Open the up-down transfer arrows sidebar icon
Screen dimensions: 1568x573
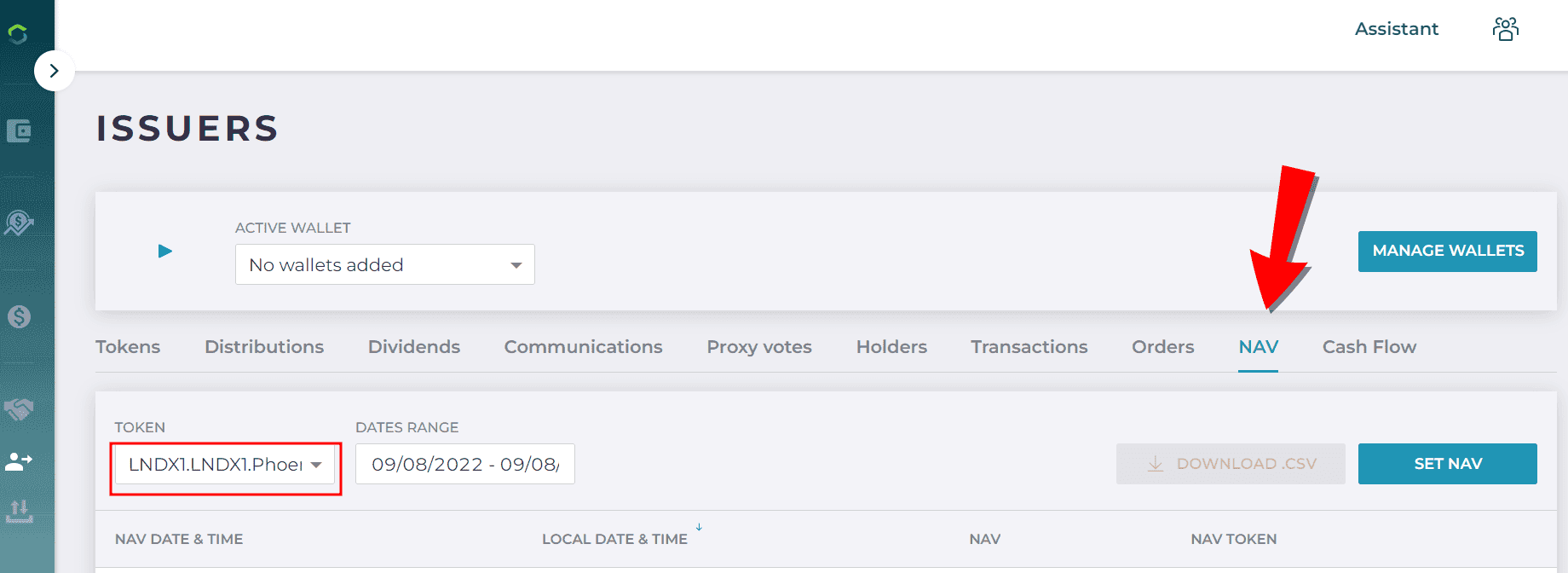[19, 512]
